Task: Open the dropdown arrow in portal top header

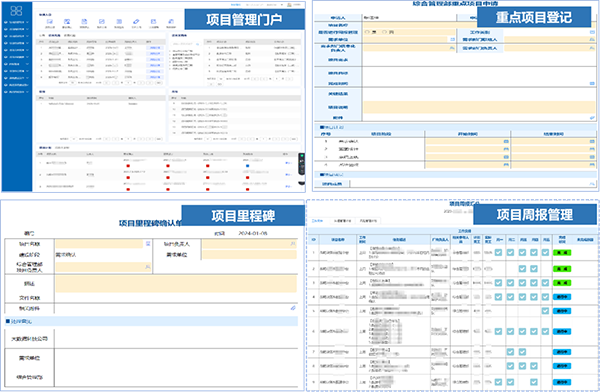Action: tap(282, 5)
